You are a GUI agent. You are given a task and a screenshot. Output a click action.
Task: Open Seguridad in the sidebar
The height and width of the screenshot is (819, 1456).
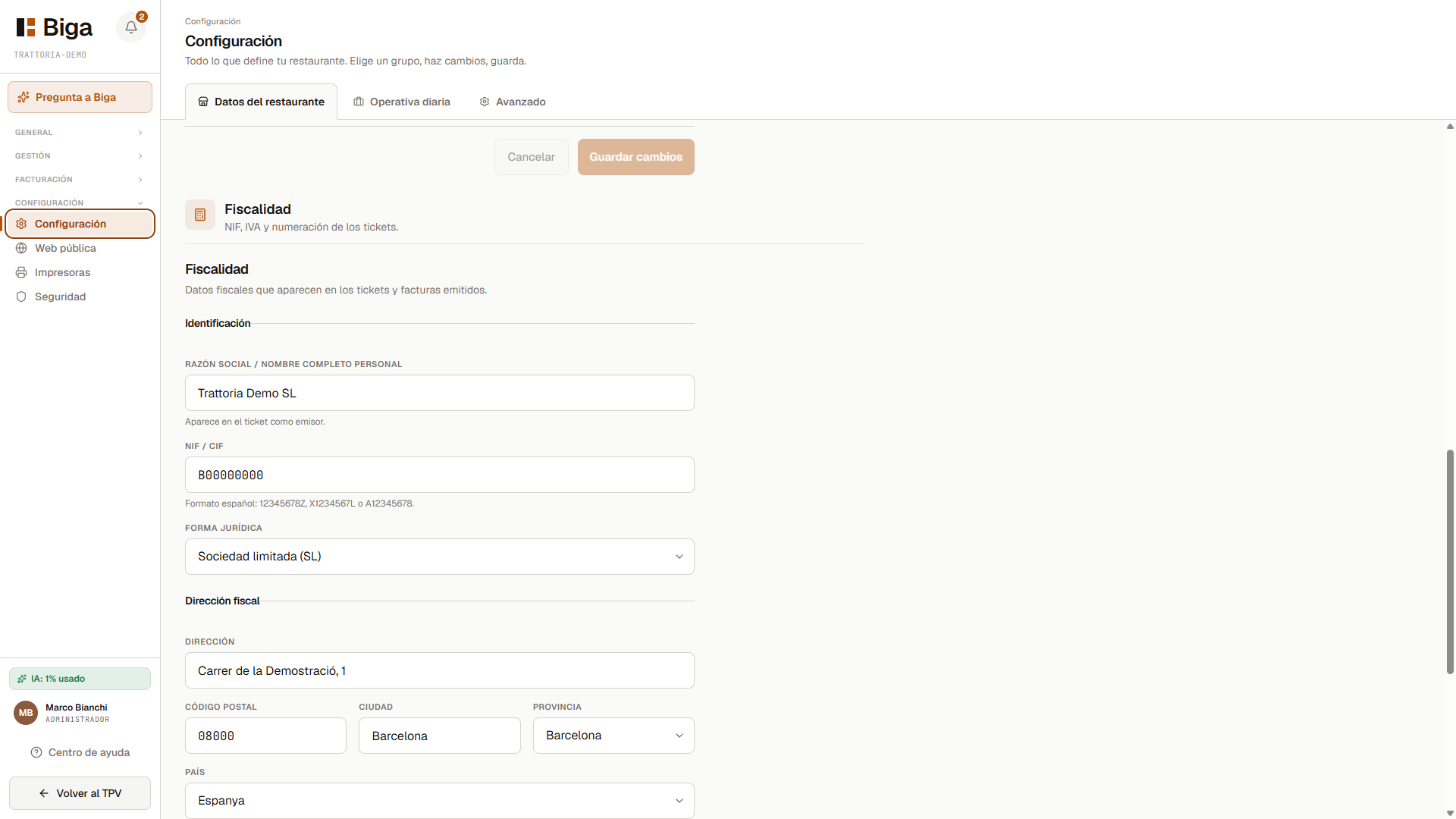(80, 297)
